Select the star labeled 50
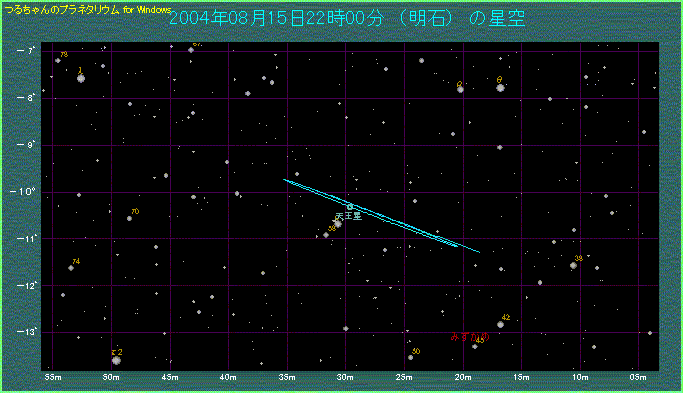 [410, 357]
